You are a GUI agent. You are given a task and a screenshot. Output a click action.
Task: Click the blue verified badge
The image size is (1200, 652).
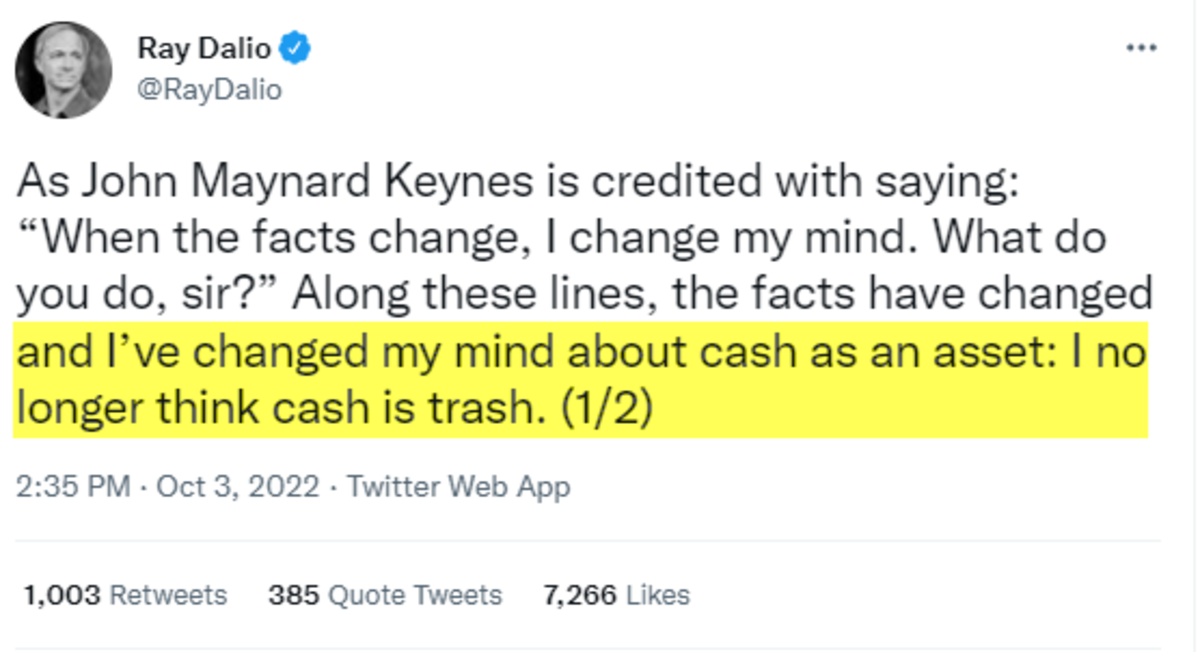295,47
